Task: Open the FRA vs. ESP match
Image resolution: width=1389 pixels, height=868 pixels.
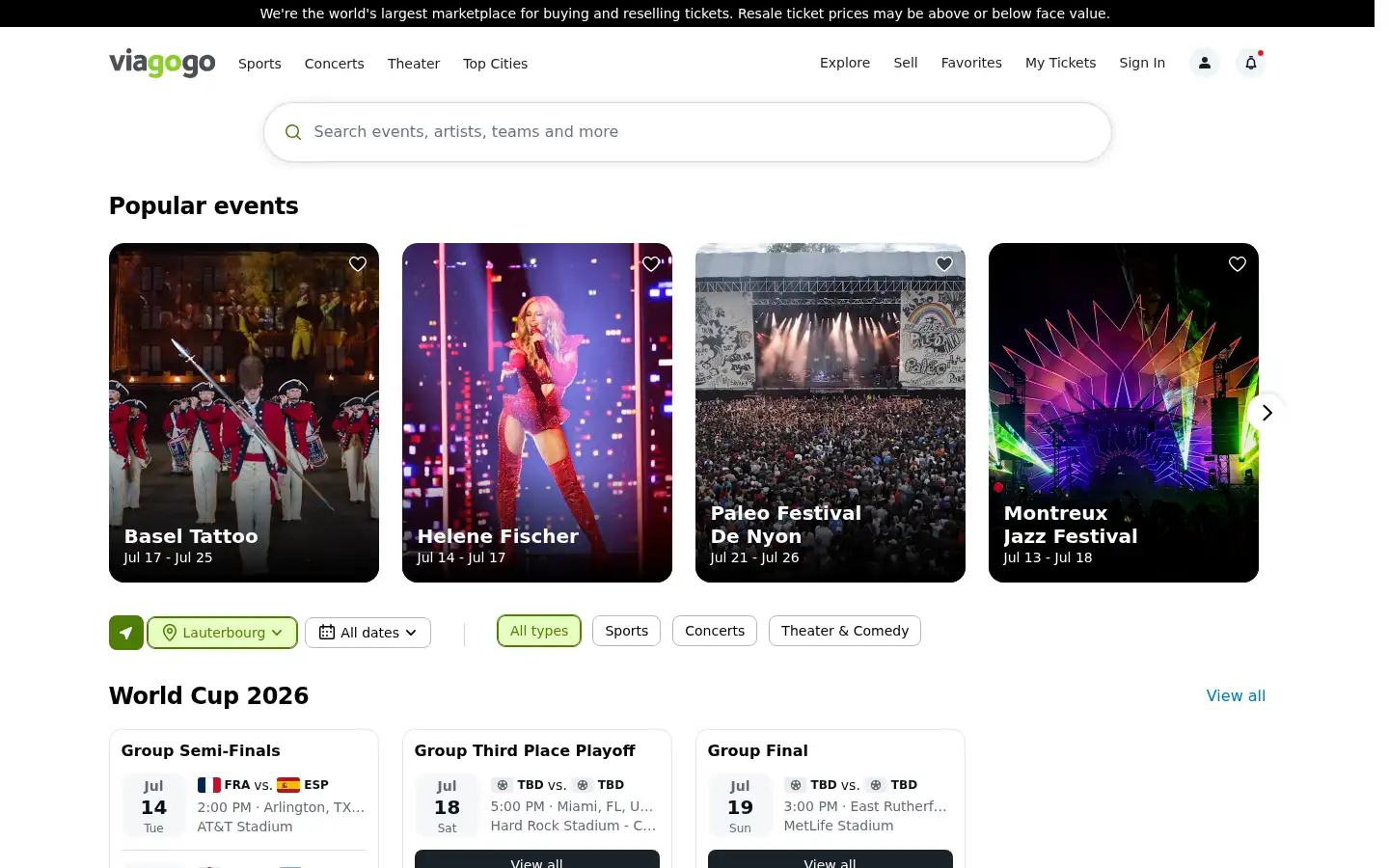Action: coord(244,805)
